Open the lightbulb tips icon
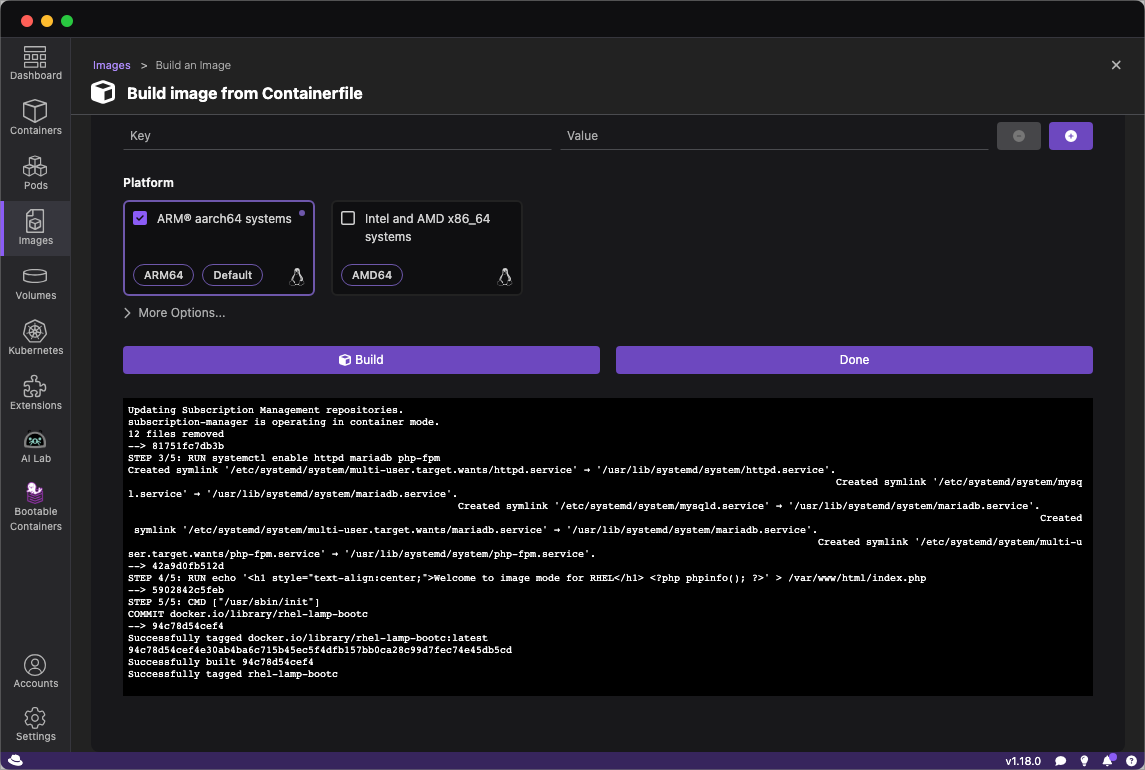Viewport: 1145px width, 770px height. coord(1084,761)
